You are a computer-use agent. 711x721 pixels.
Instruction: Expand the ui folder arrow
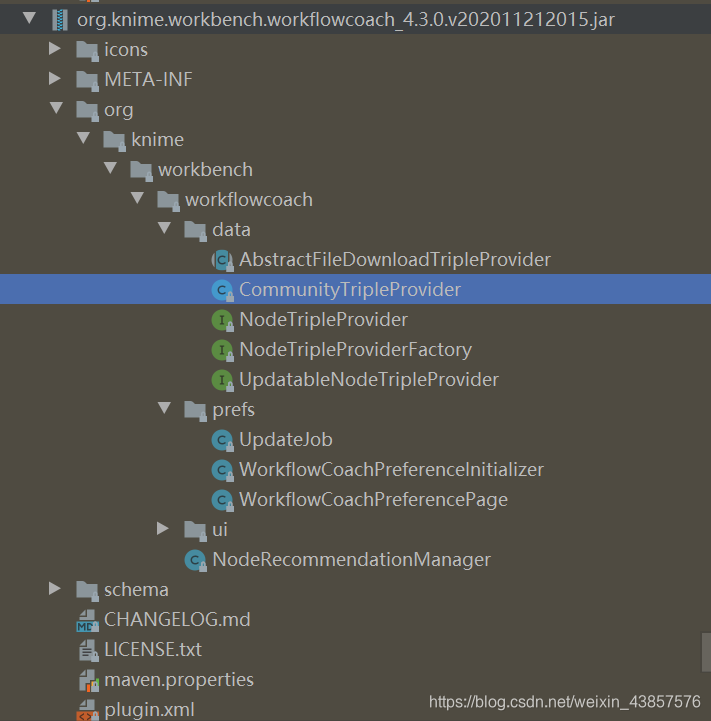click(x=163, y=528)
